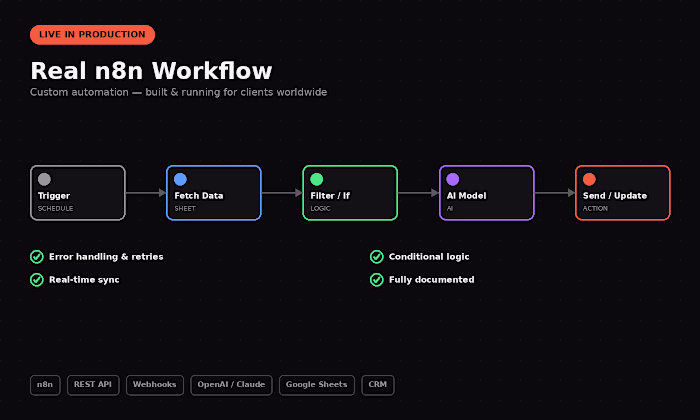Viewport: 700px width, 420px height.
Task: Click the 'Real-time sync' text
Action: (x=84, y=280)
